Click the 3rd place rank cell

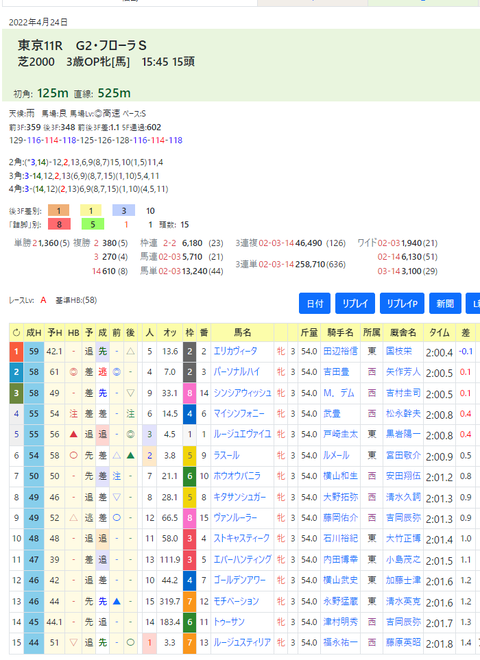pyautogui.click(x=16, y=393)
